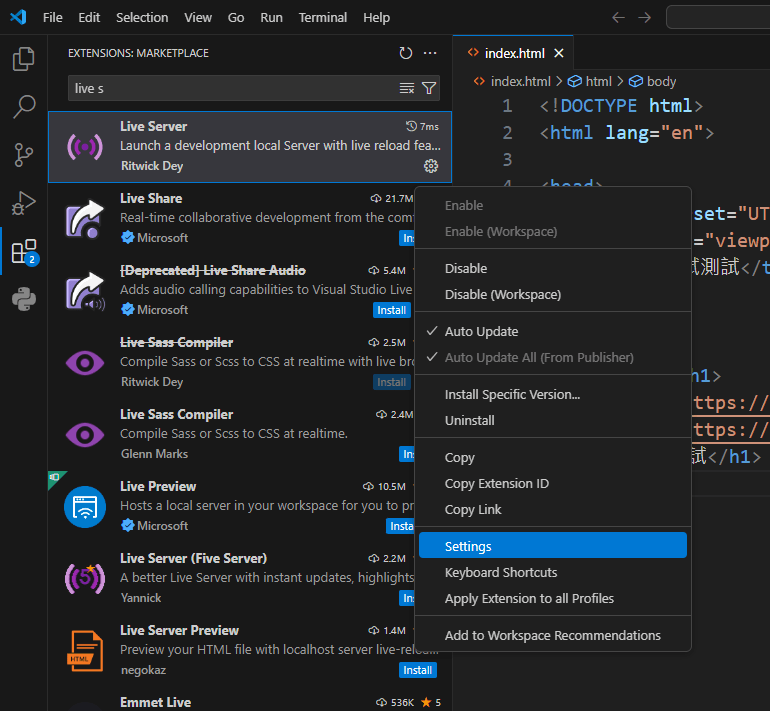Click the Live Server manage gear icon
This screenshot has width=770, height=711.
point(431,166)
